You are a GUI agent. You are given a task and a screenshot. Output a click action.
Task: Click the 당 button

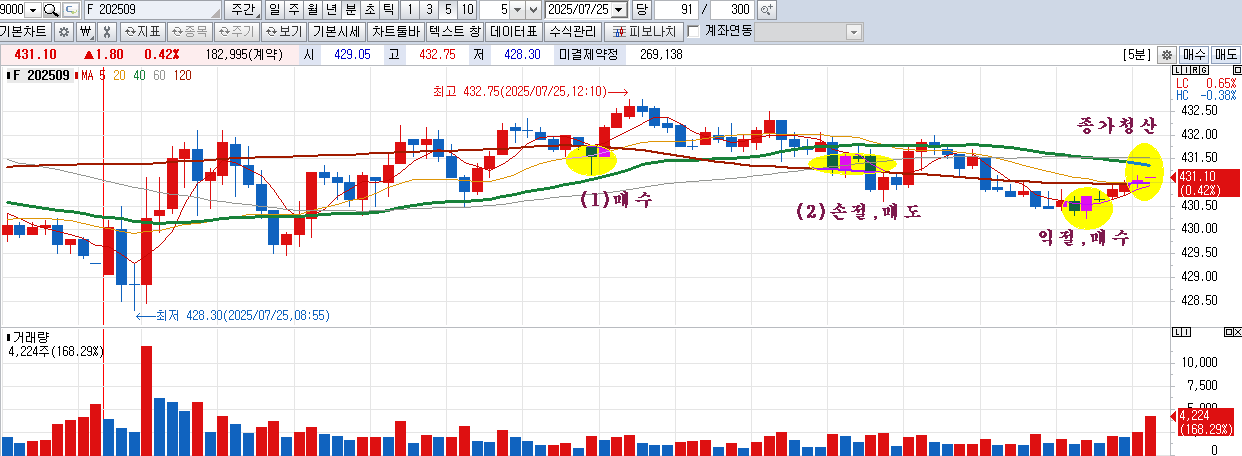[641, 10]
